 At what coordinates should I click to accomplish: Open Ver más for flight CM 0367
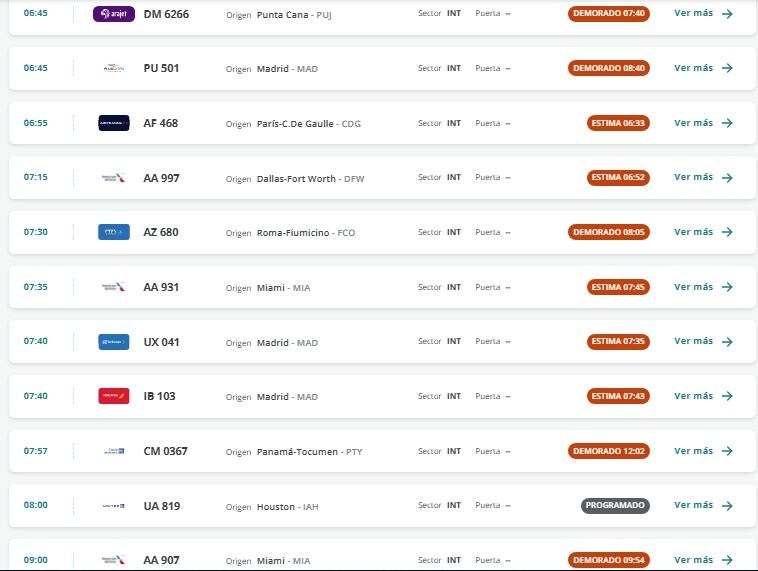pyautogui.click(x=703, y=451)
